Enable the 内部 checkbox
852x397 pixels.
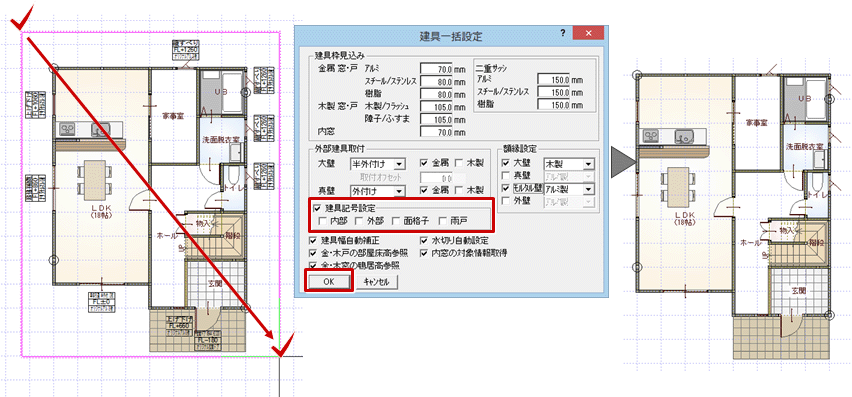323,221
